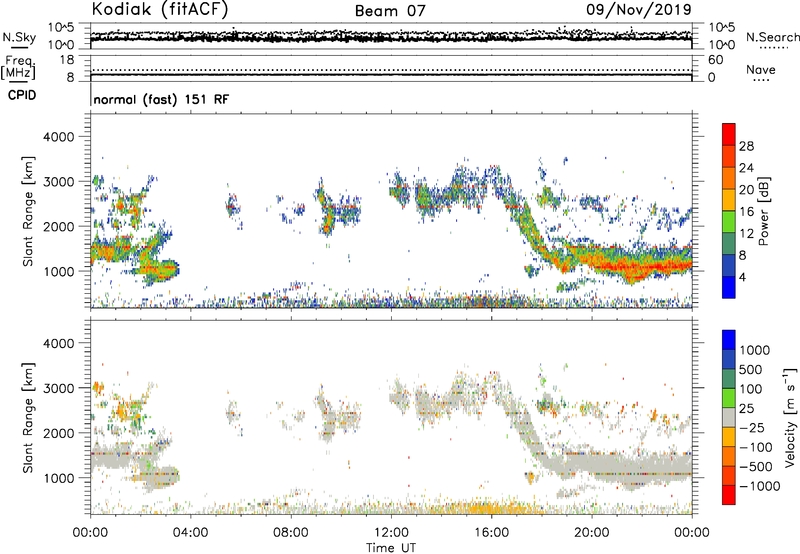
Task: Click the 'Freq. [MHz]' label
Action: (18, 67)
